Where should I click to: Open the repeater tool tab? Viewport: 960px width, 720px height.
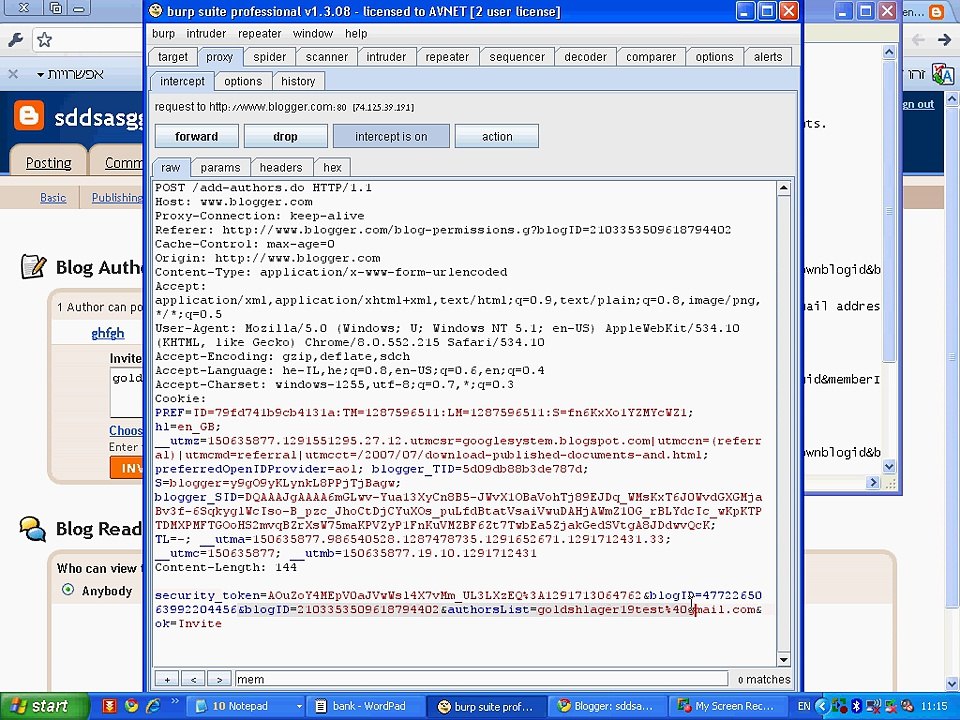447,57
